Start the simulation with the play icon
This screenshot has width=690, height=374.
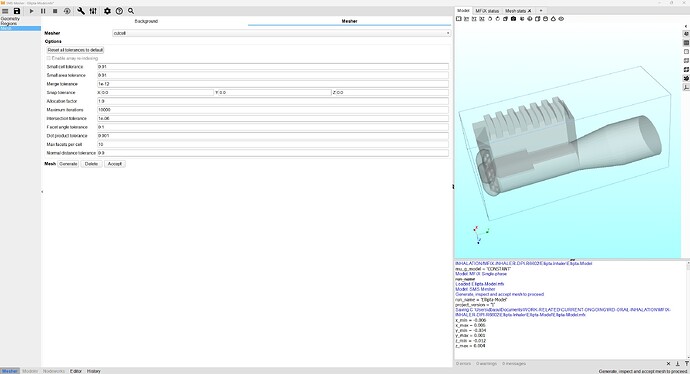(31, 11)
